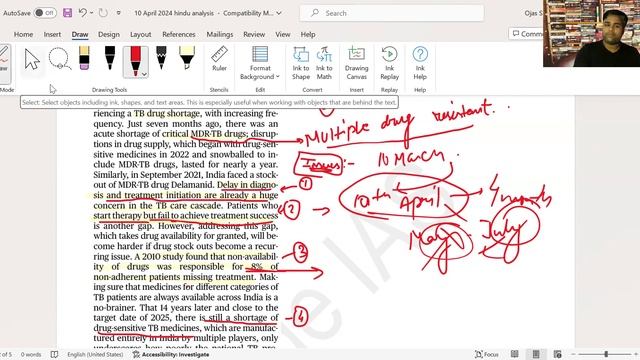Switch to Print Layout view icon
The width and height of the screenshot is (640, 360).
pos(536,354)
